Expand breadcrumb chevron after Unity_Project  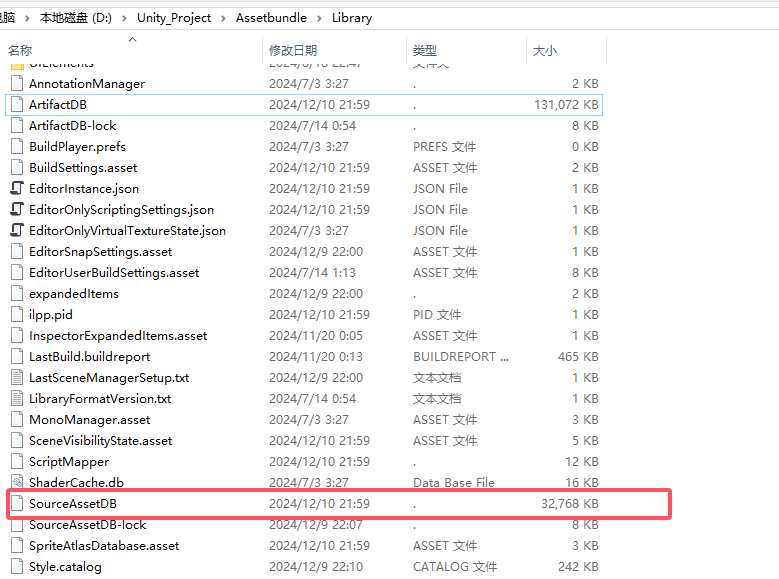click(223, 18)
